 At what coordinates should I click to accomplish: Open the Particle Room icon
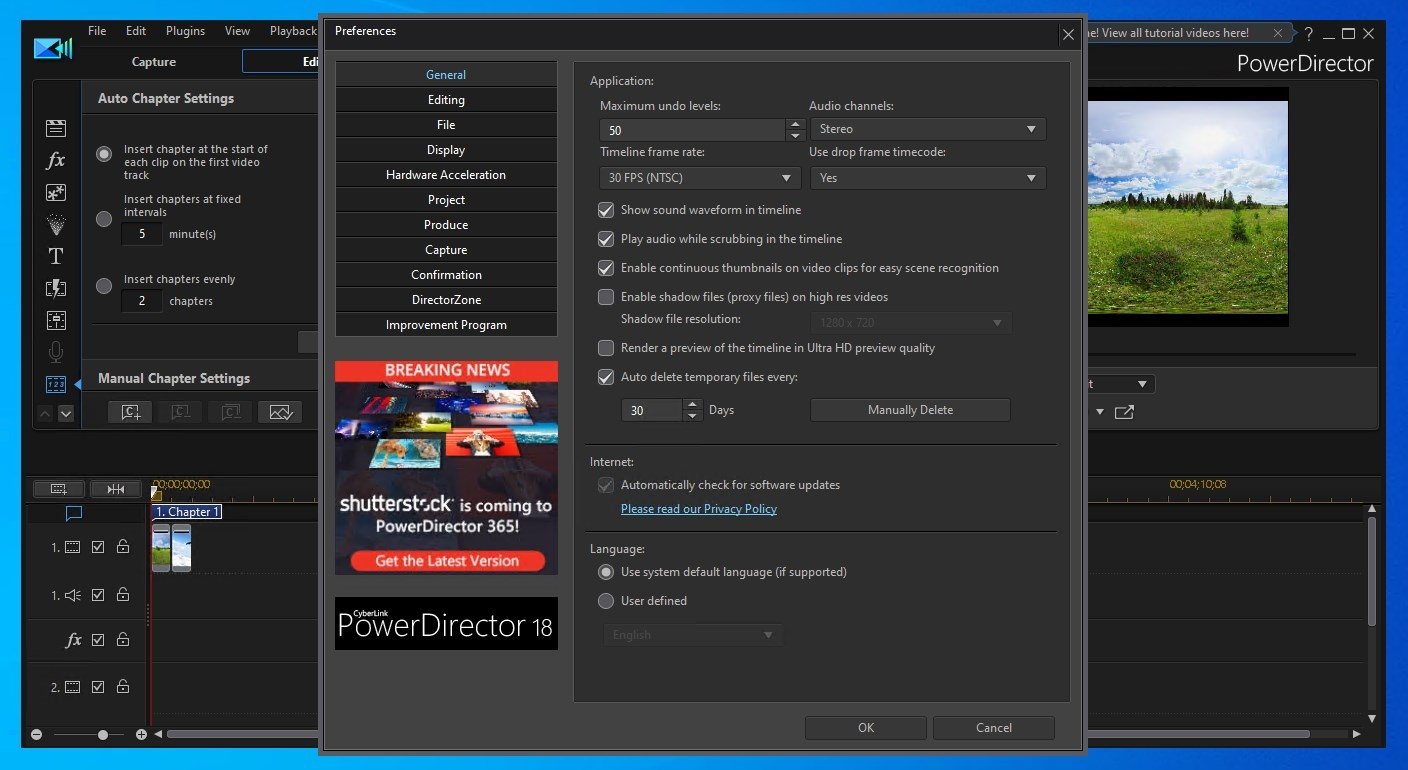click(56, 224)
